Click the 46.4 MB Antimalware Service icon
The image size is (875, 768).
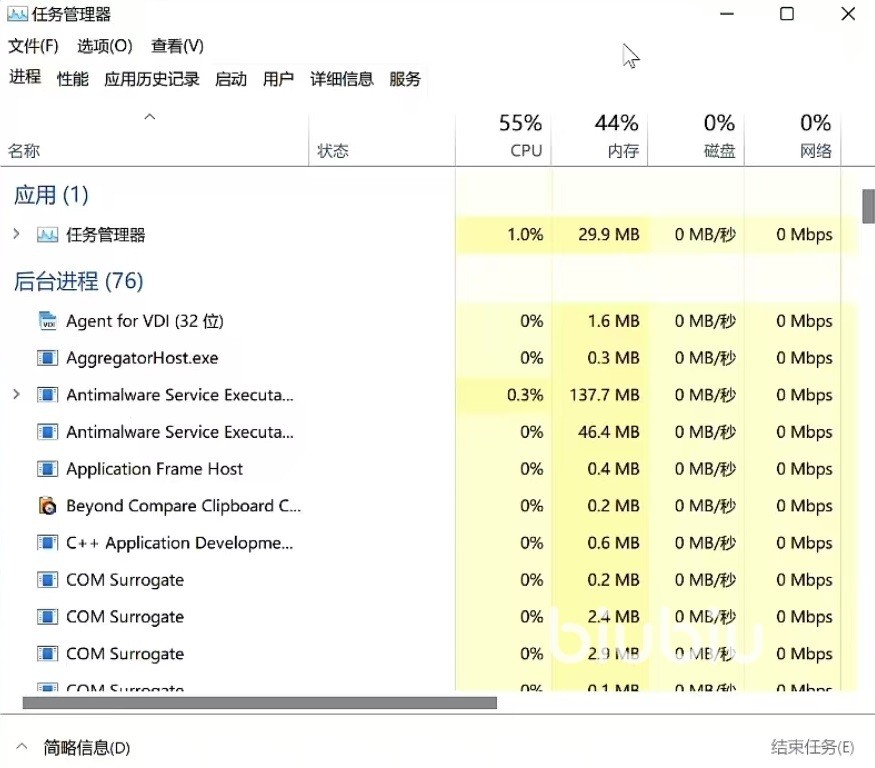[47, 432]
